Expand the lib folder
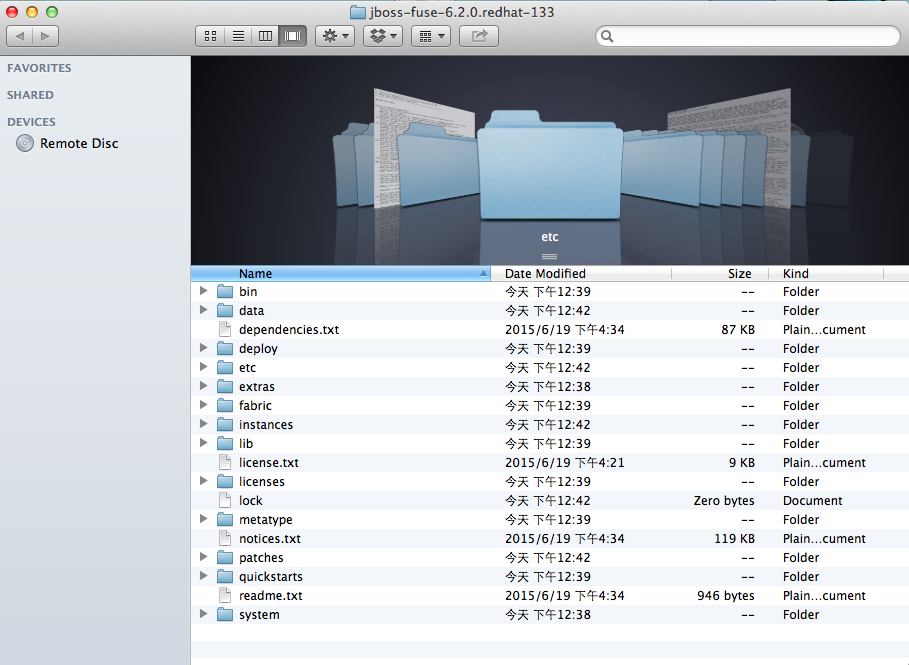The width and height of the screenshot is (909, 665). pyautogui.click(x=203, y=442)
